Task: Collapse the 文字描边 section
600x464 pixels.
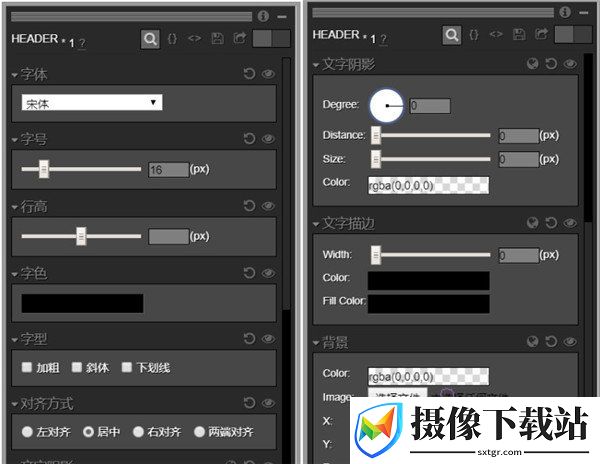Action: [316, 224]
